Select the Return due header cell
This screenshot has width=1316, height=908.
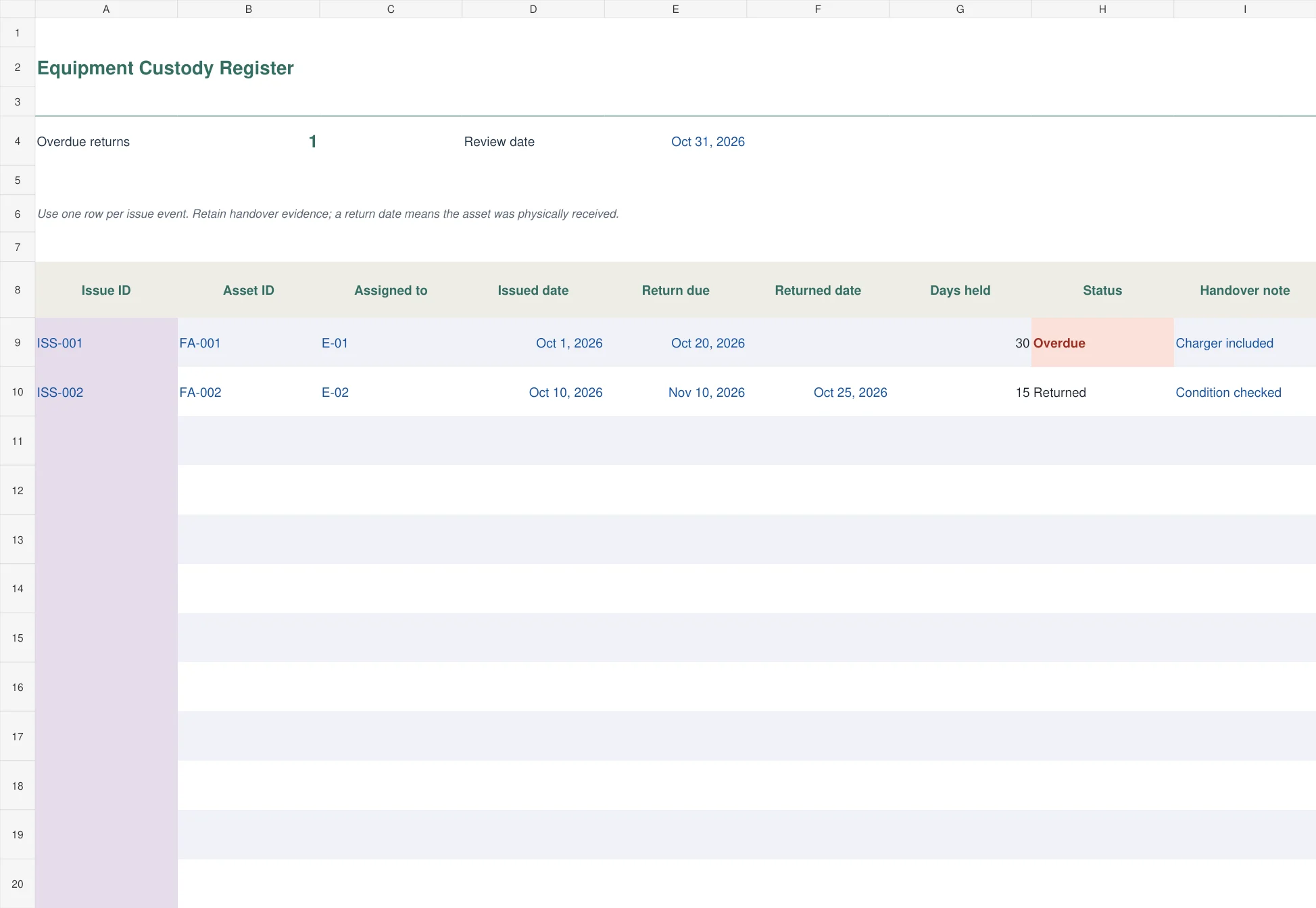tap(675, 290)
